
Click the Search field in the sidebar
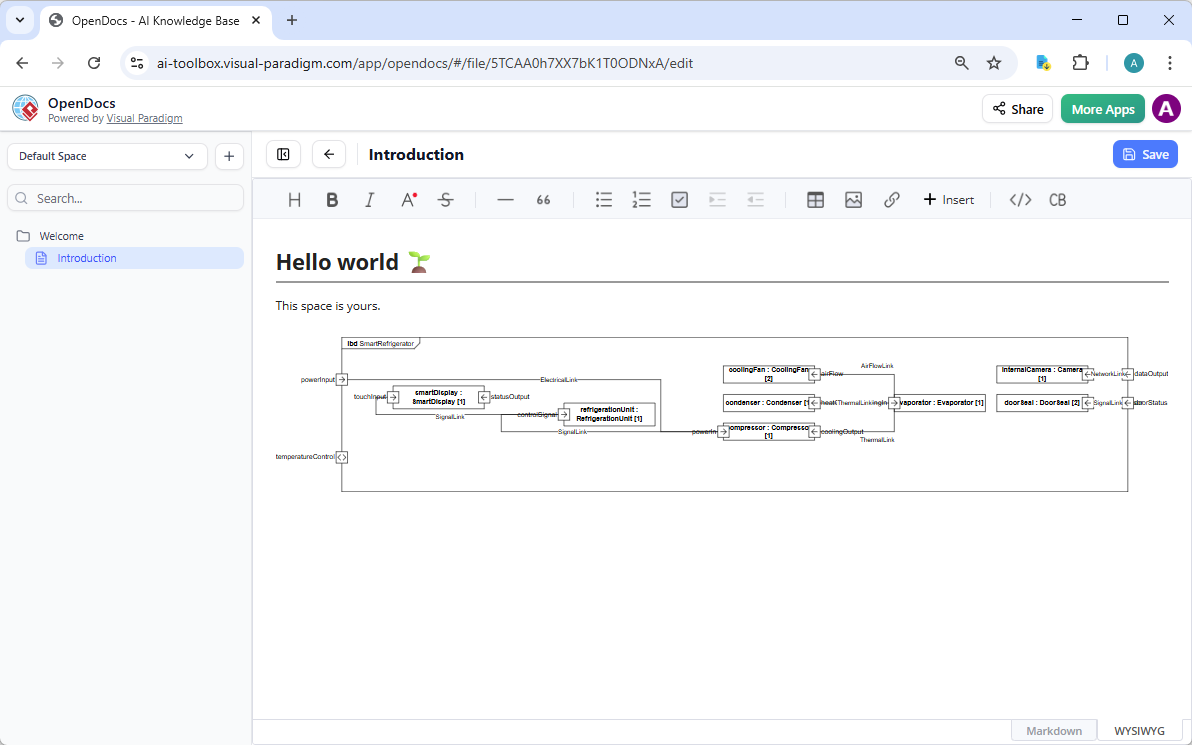[124, 197]
